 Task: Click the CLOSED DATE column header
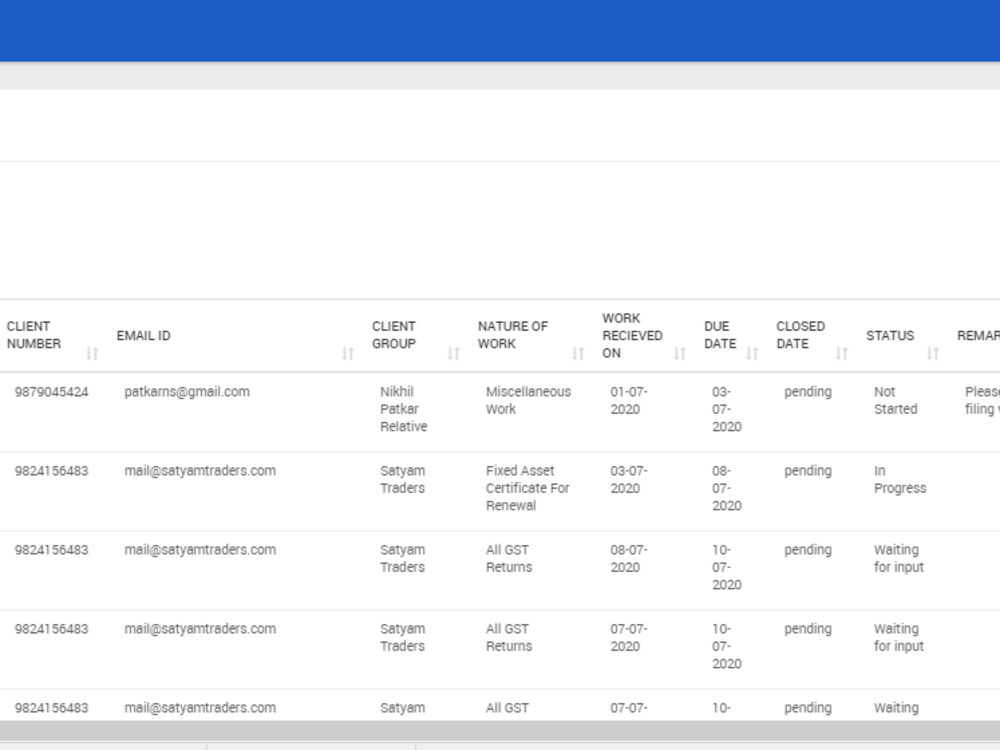(800, 335)
